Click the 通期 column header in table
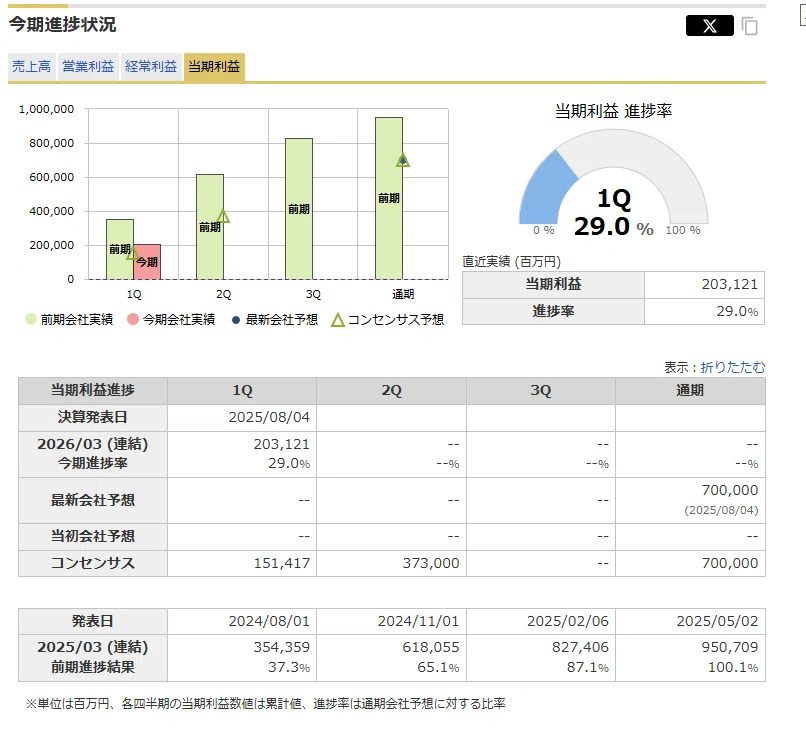 coord(690,391)
